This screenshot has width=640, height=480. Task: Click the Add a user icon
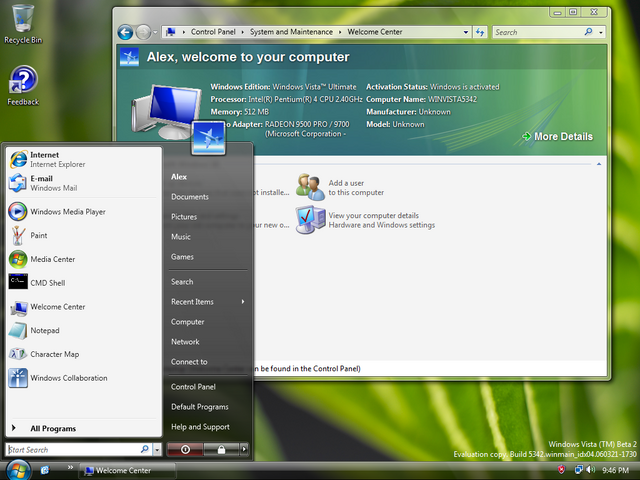click(x=310, y=187)
